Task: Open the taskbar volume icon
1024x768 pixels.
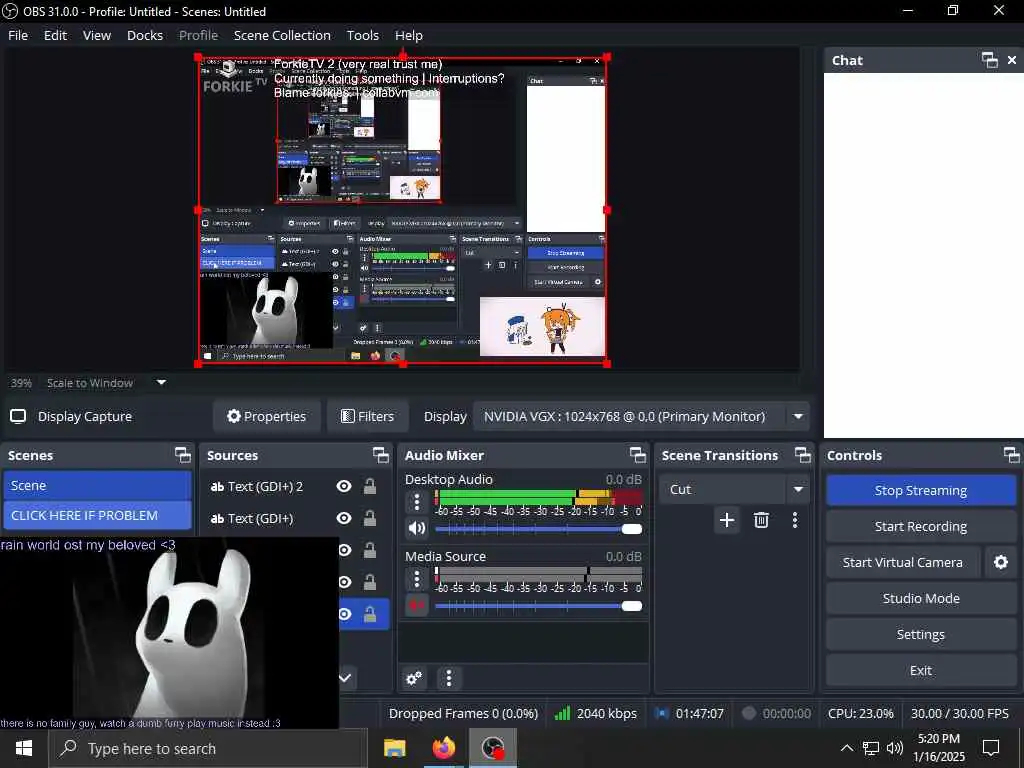Action: 895,748
